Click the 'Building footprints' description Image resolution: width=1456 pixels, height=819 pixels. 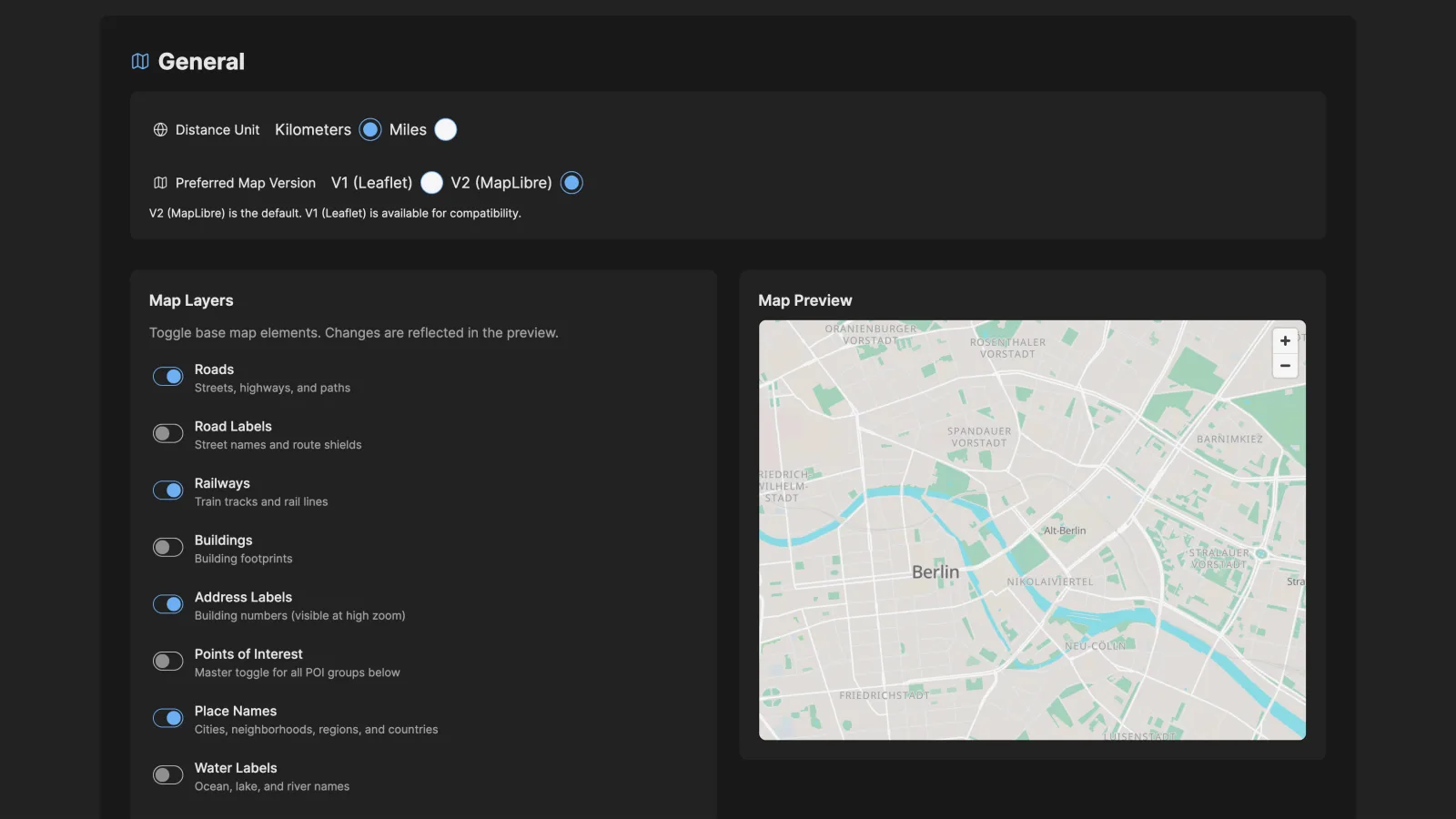243,559
